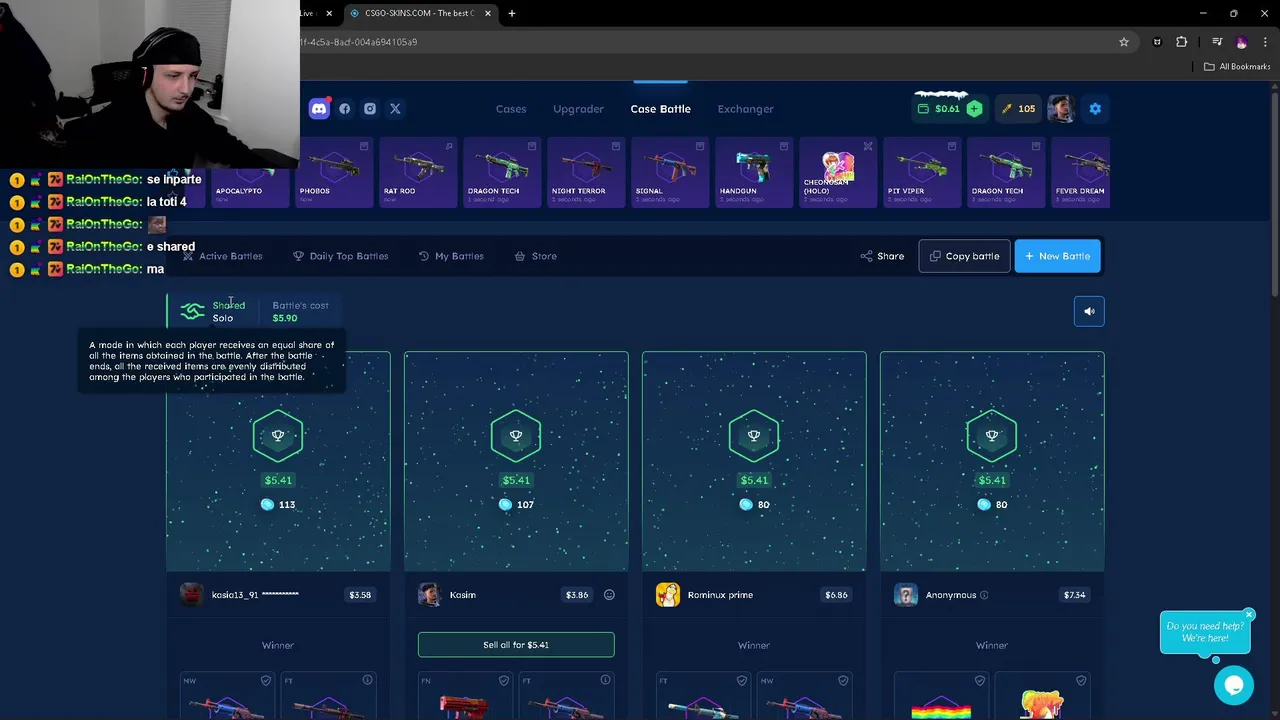Screen dimensions: 1280x720
Task: Close the CSGO-SKINS.COM tab
Action: click(488, 13)
